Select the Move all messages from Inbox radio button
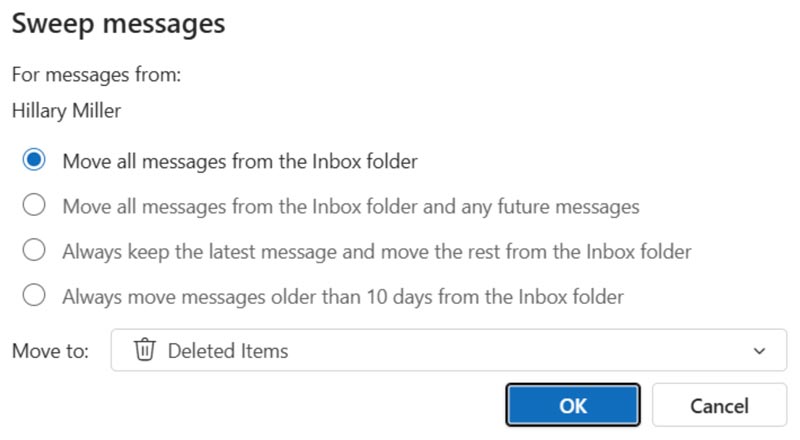The height and width of the screenshot is (440, 800). tap(34, 160)
